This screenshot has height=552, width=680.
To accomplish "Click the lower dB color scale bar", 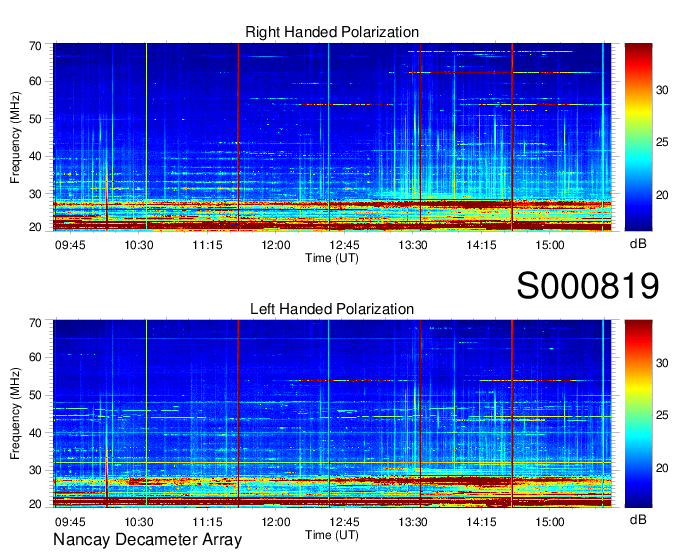I will pos(638,414).
